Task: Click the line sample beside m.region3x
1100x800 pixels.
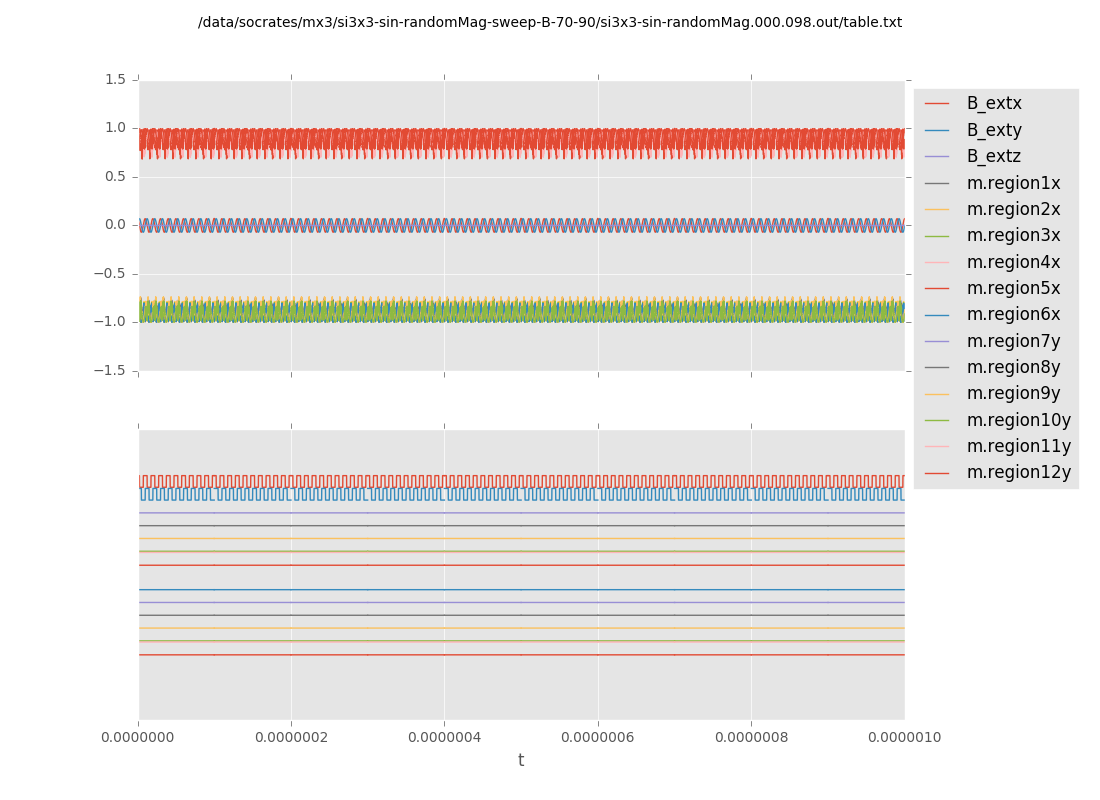Action: tap(937, 236)
